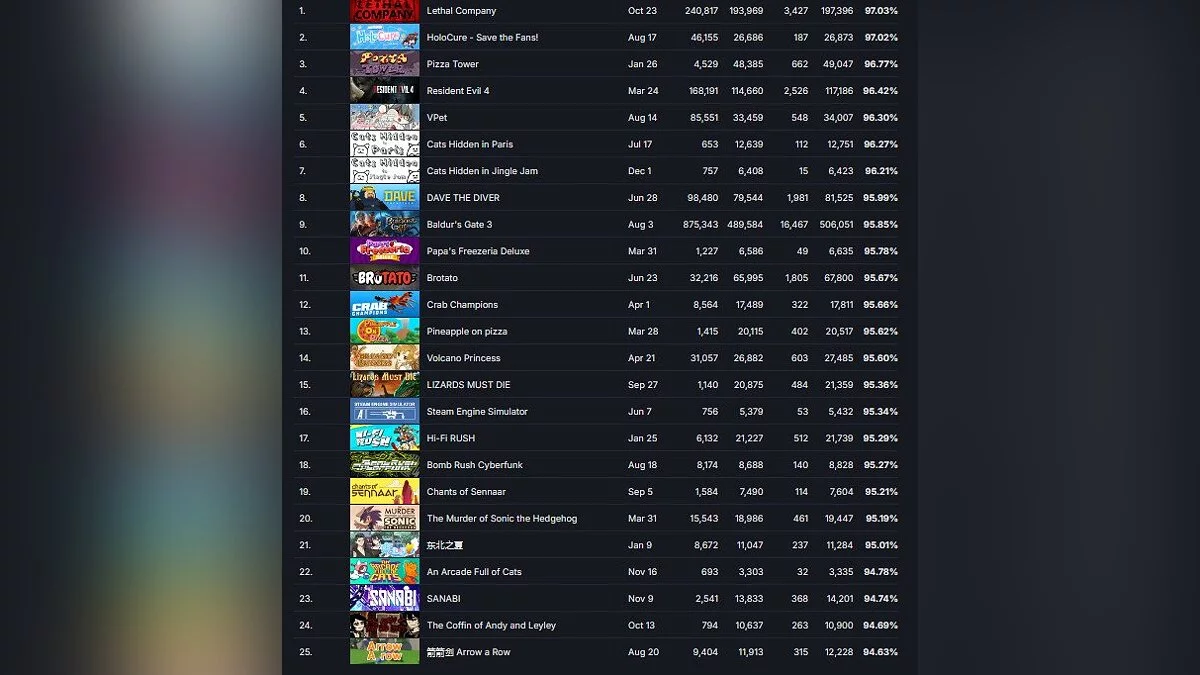Click the 箭箭剑 Arrow a Row link
1200x675 pixels.
pos(468,651)
